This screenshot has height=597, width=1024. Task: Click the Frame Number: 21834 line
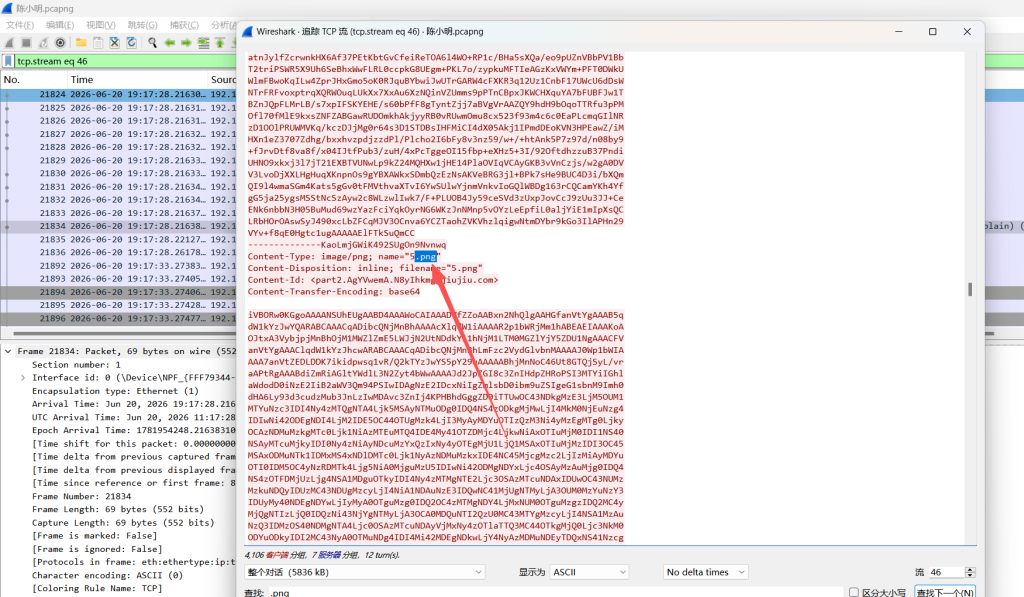81,496
